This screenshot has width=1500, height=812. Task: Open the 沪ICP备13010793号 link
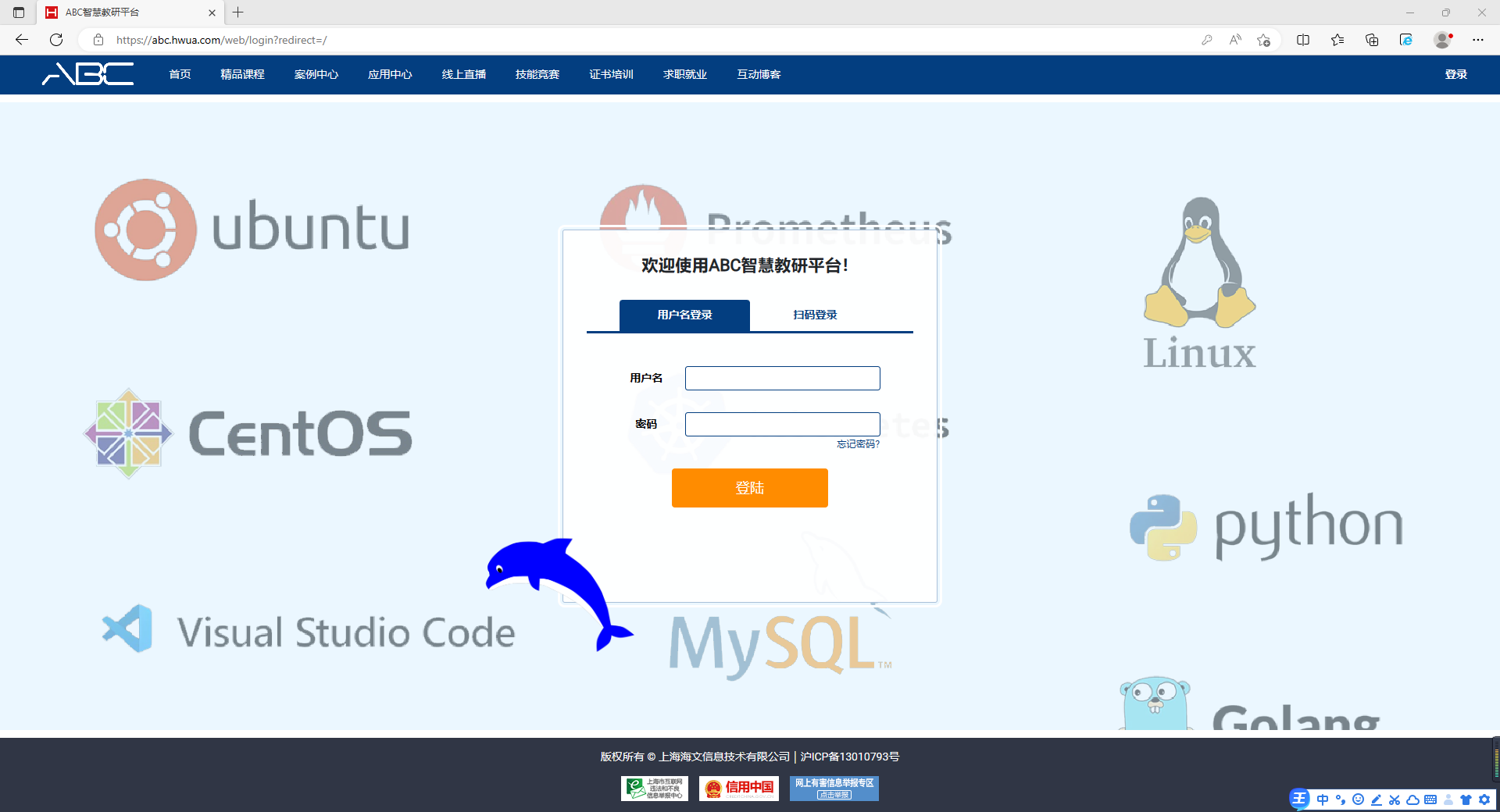(850, 757)
